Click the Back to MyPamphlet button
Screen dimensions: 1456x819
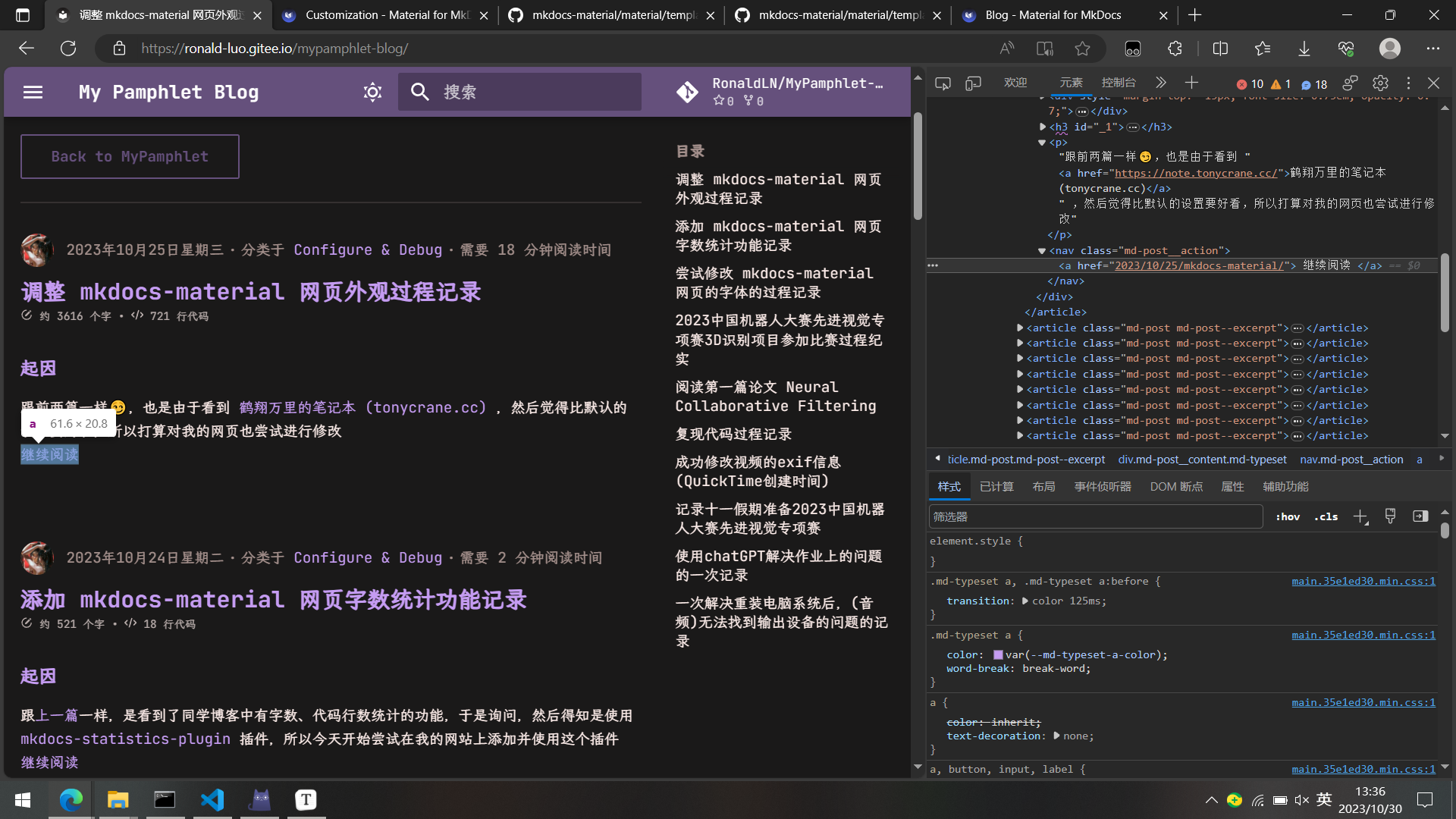130,156
